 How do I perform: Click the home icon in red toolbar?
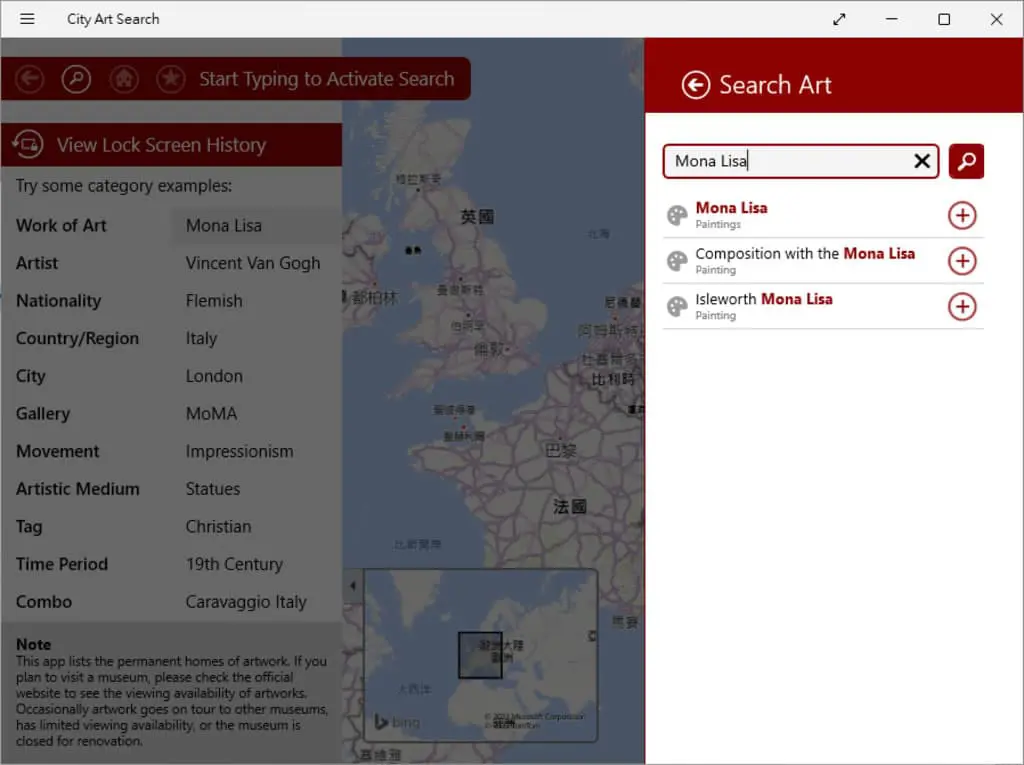pos(123,79)
